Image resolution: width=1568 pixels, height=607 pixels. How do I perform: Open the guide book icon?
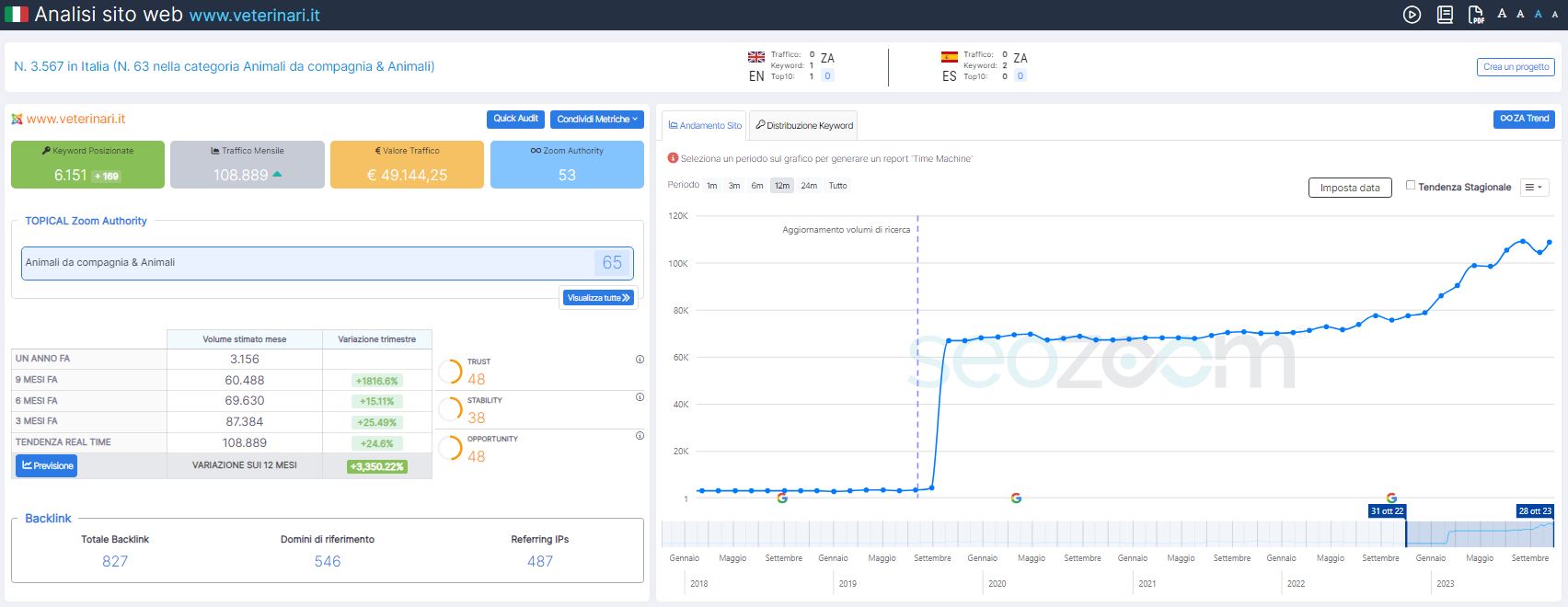coord(1445,15)
